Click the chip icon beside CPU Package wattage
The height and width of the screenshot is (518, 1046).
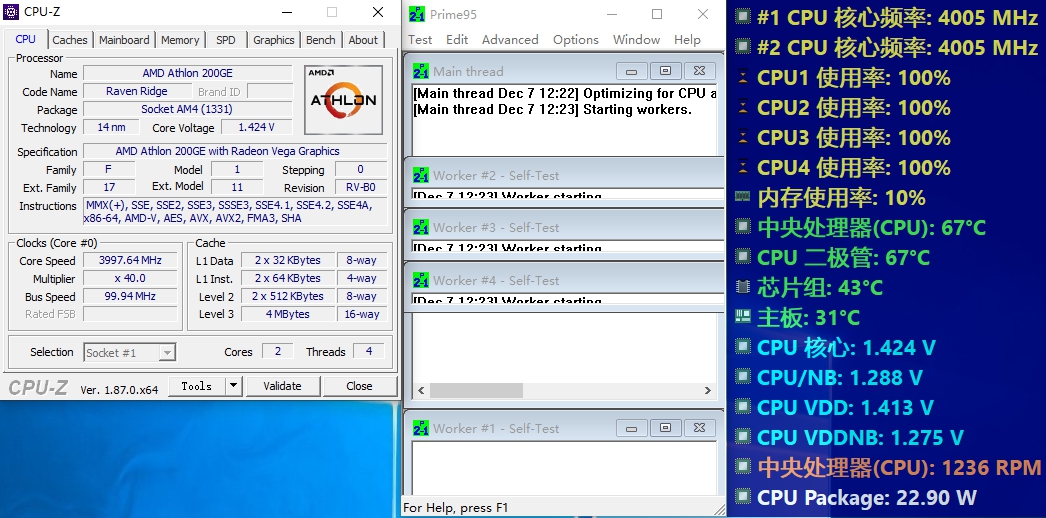742,497
